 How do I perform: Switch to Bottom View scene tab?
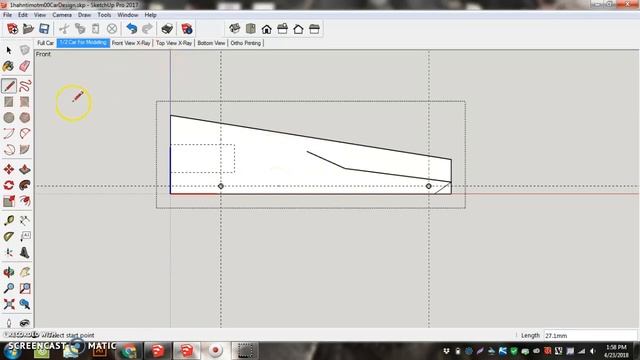point(211,43)
